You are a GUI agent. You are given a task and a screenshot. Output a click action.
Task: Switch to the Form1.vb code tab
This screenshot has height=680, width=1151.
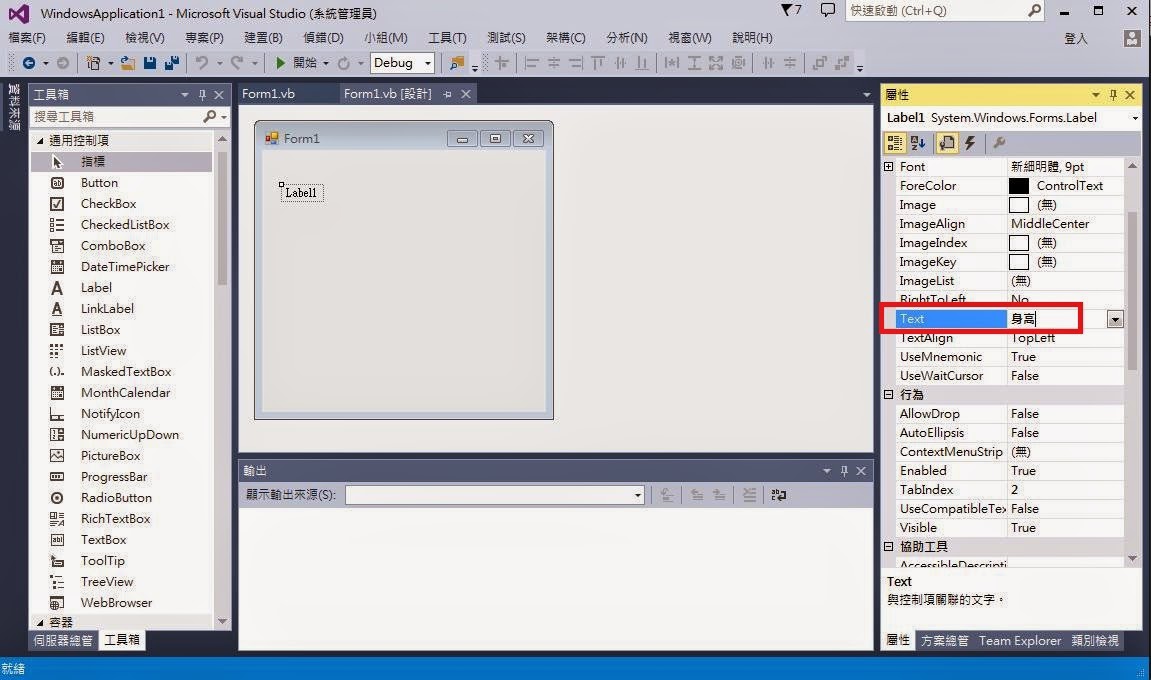[268, 94]
